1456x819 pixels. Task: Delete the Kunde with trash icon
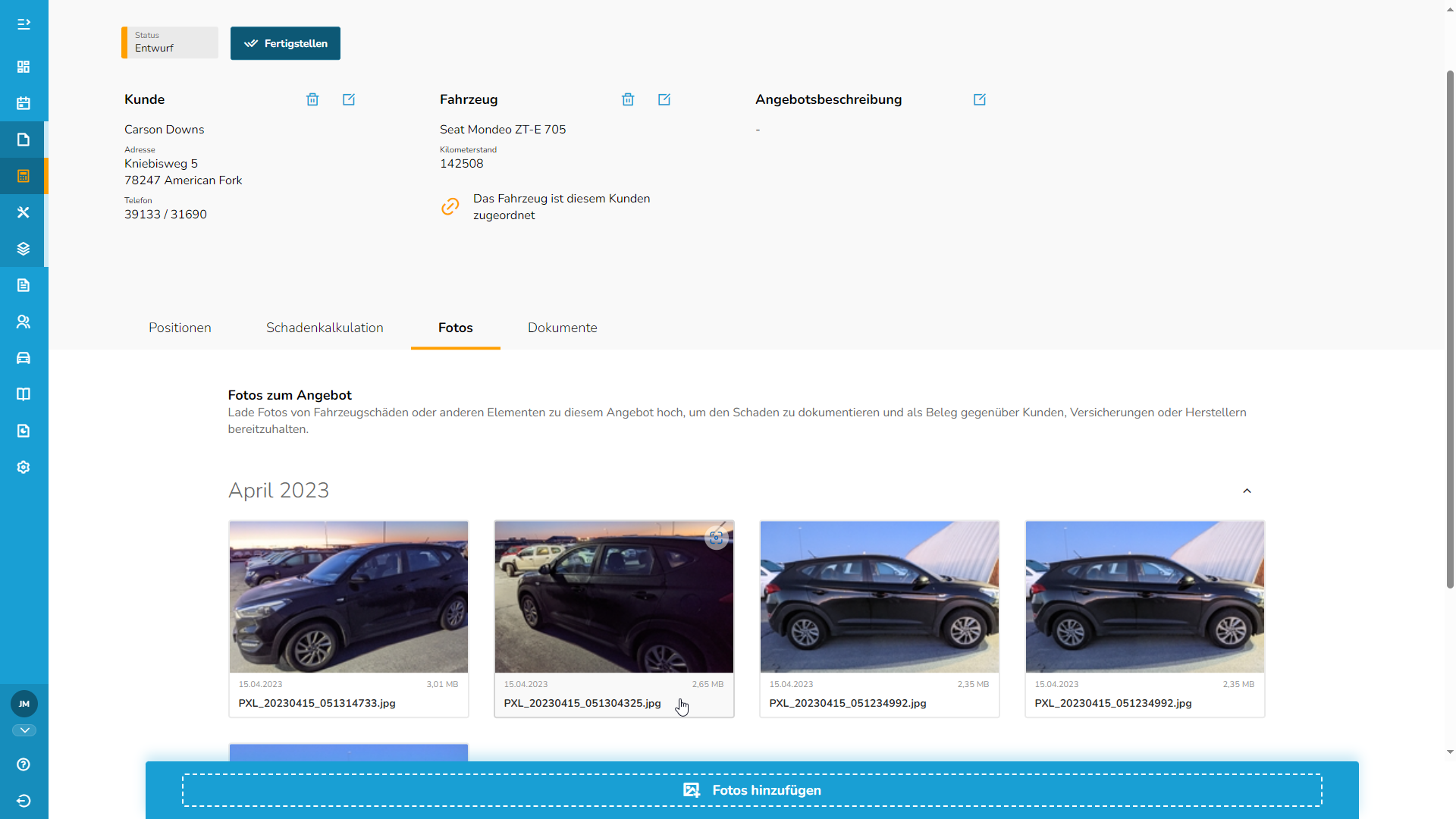(x=312, y=99)
